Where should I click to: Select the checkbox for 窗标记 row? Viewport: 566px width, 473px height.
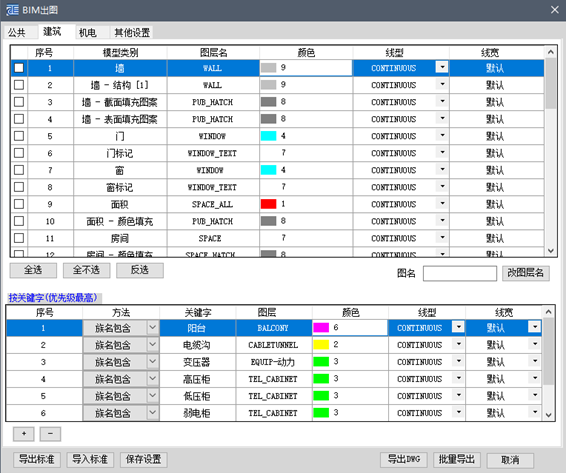coord(19,187)
